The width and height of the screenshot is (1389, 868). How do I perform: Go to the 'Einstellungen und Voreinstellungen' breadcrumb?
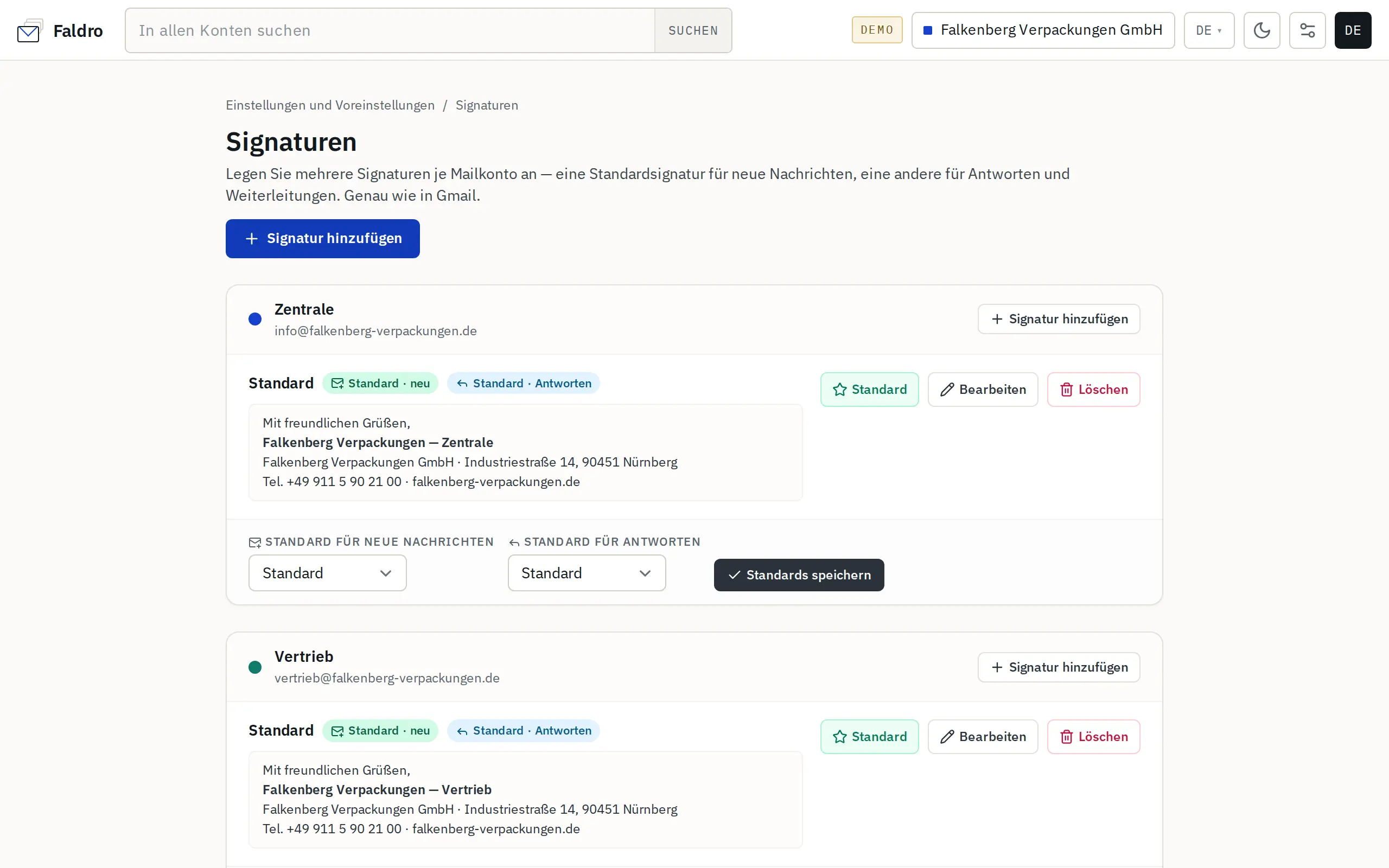330,105
